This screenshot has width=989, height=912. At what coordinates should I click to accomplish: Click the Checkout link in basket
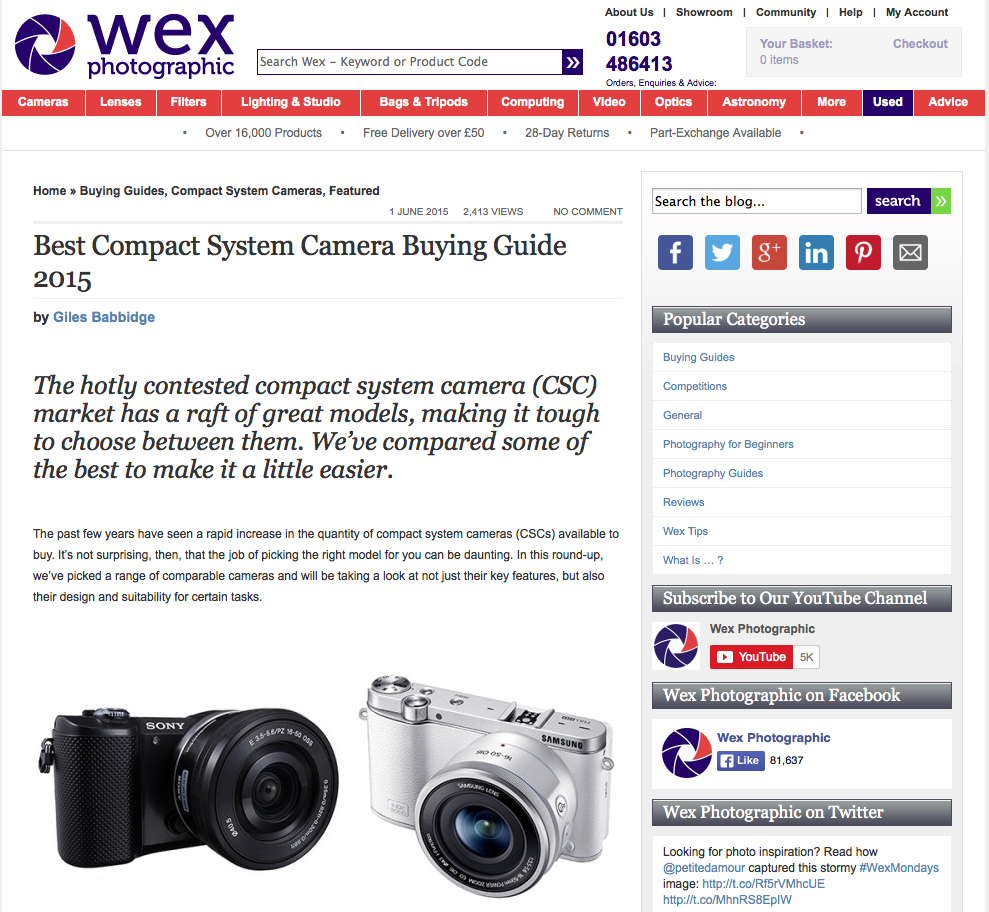[x=920, y=44]
